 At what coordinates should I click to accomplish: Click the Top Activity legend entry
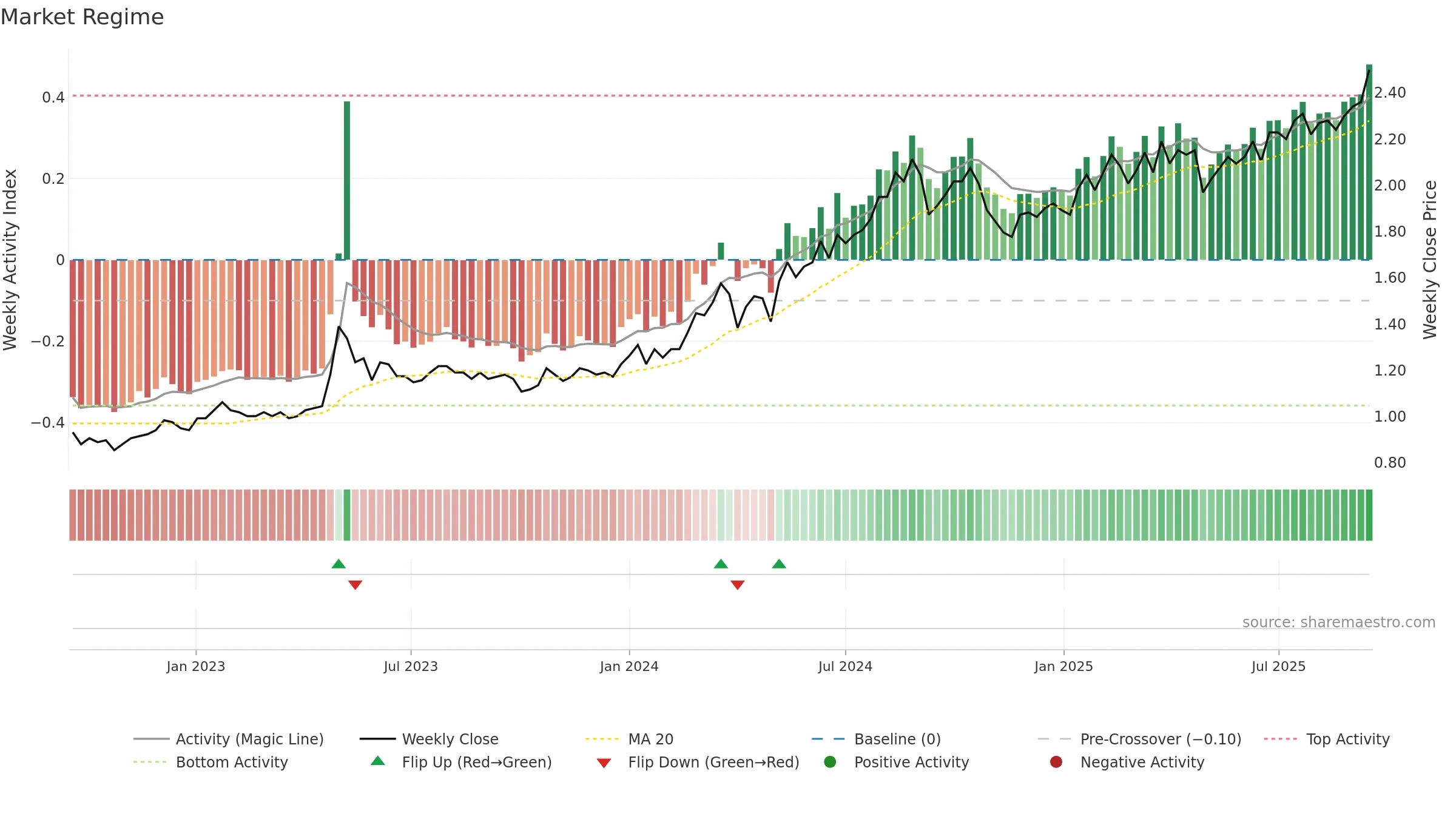coord(1327,739)
